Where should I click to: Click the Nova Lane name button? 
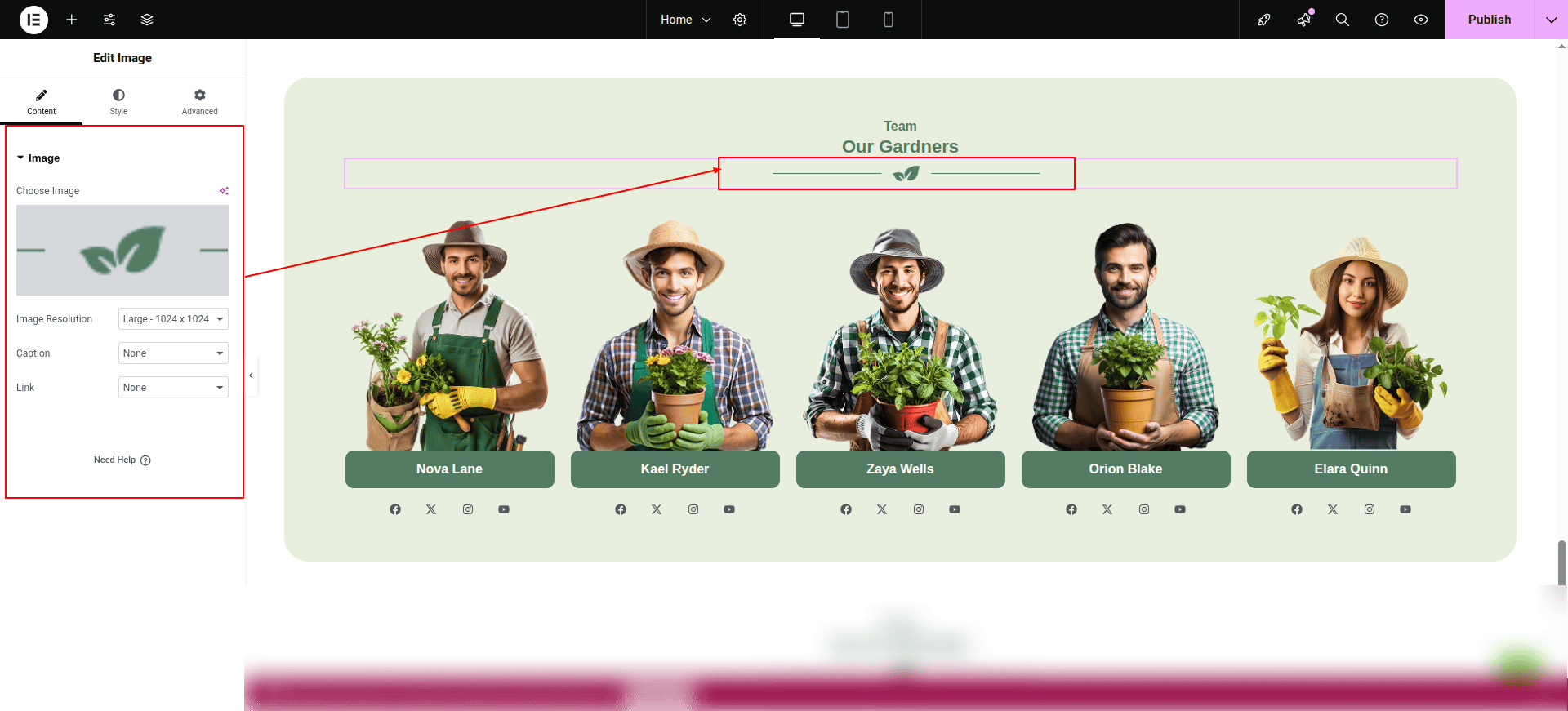(450, 469)
